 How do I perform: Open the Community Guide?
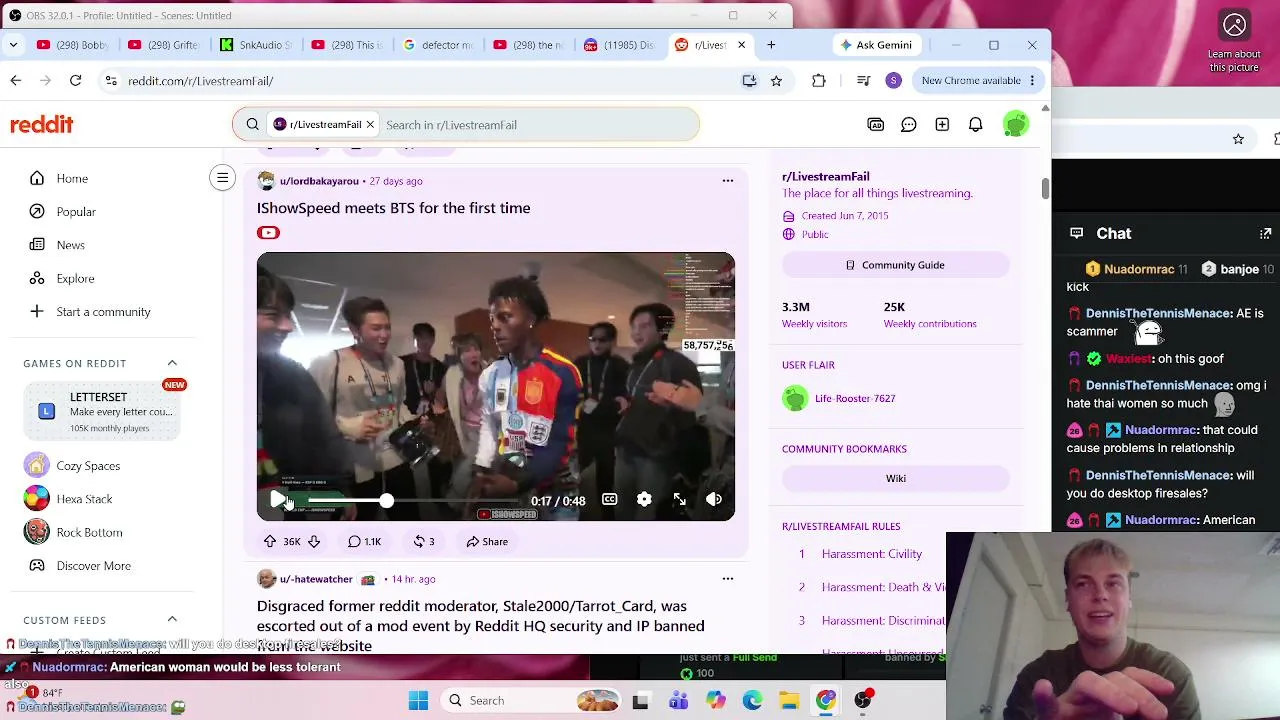coord(896,265)
